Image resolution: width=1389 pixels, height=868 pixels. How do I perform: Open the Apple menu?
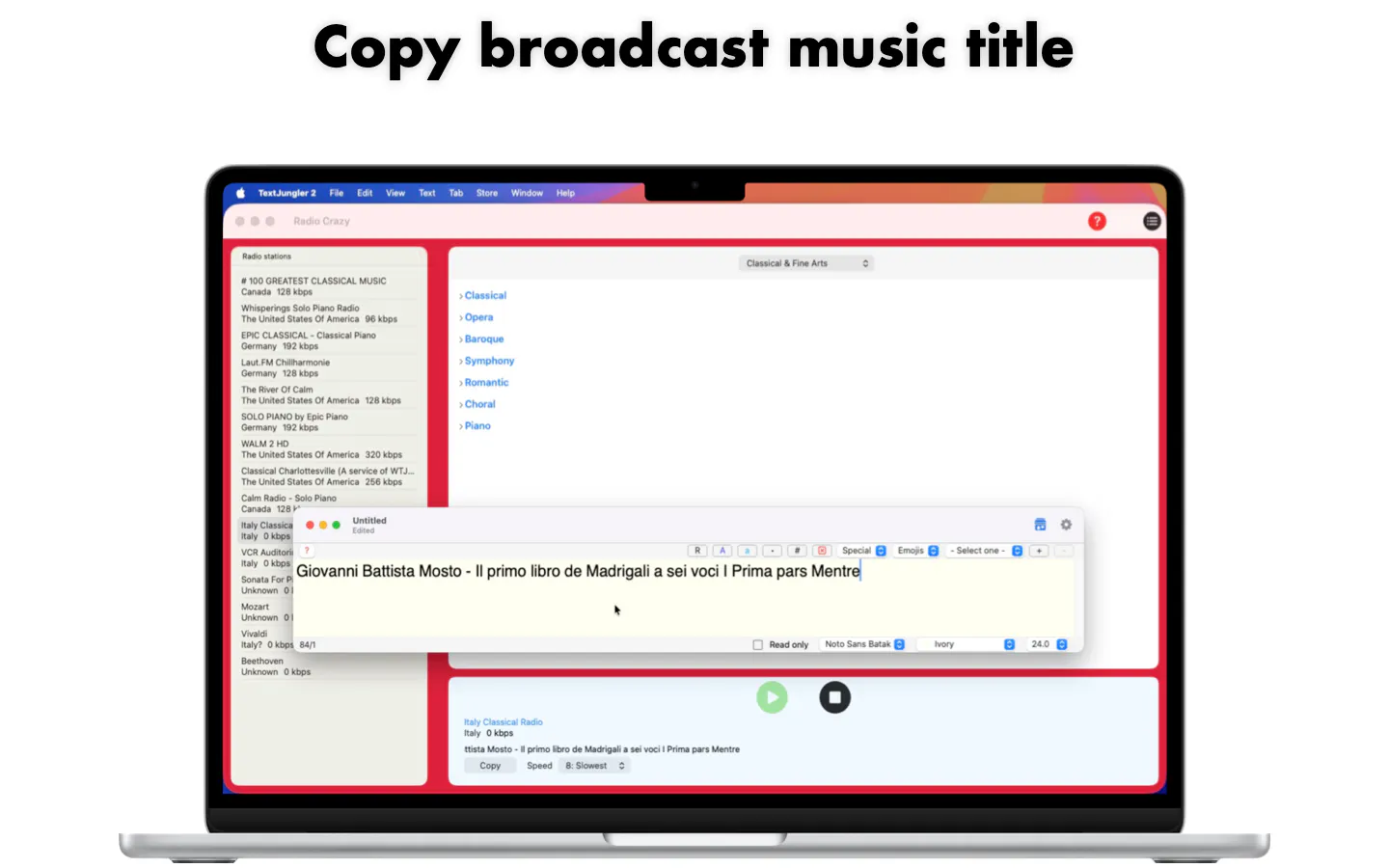tap(241, 193)
